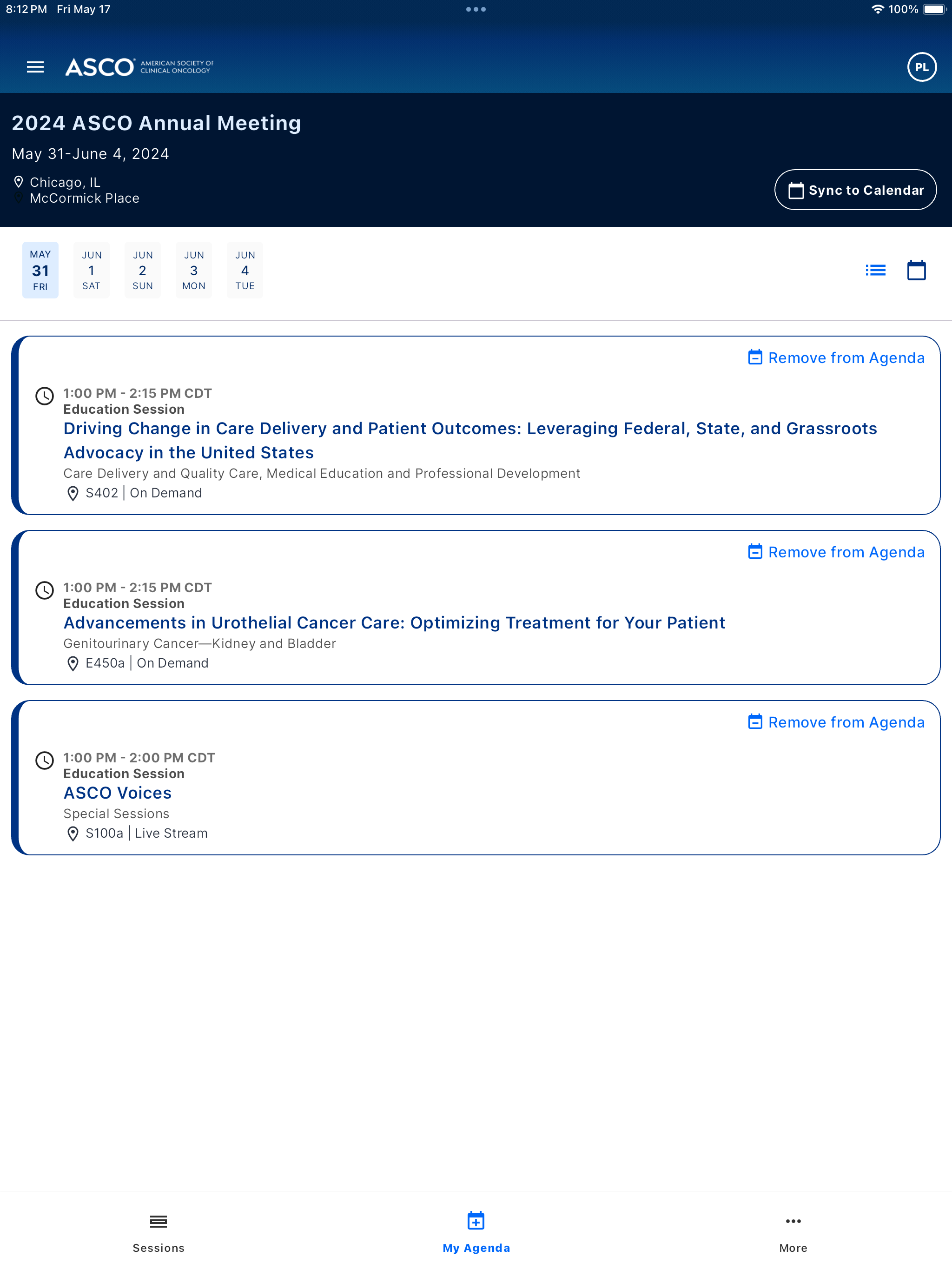
Task: Open the ASCO Voices session link
Action: click(117, 793)
